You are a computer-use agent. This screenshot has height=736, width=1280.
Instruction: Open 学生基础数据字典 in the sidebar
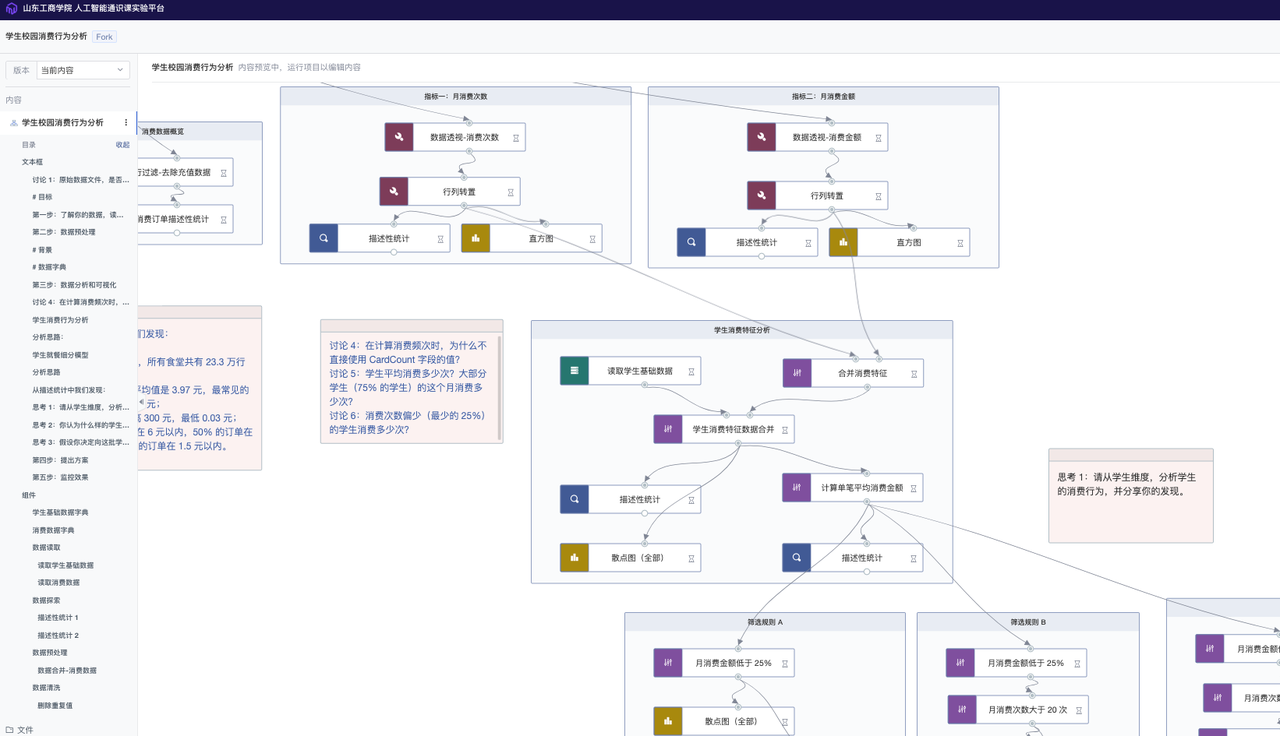67,512
